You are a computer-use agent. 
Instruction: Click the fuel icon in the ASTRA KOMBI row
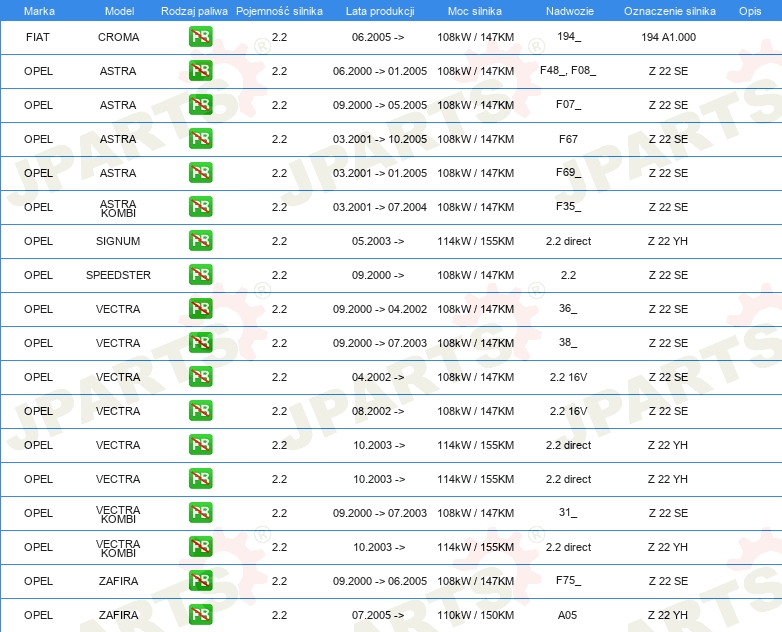click(x=200, y=207)
